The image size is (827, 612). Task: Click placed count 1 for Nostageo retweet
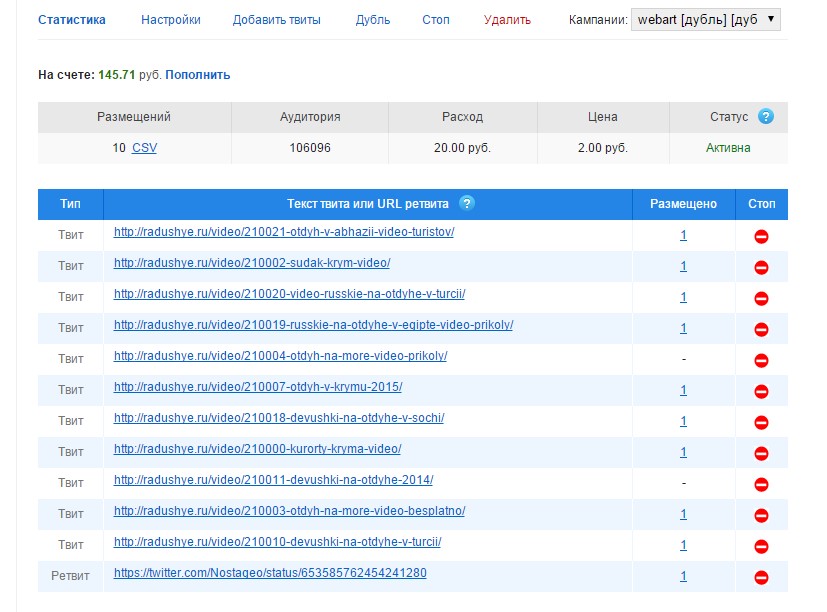point(684,576)
